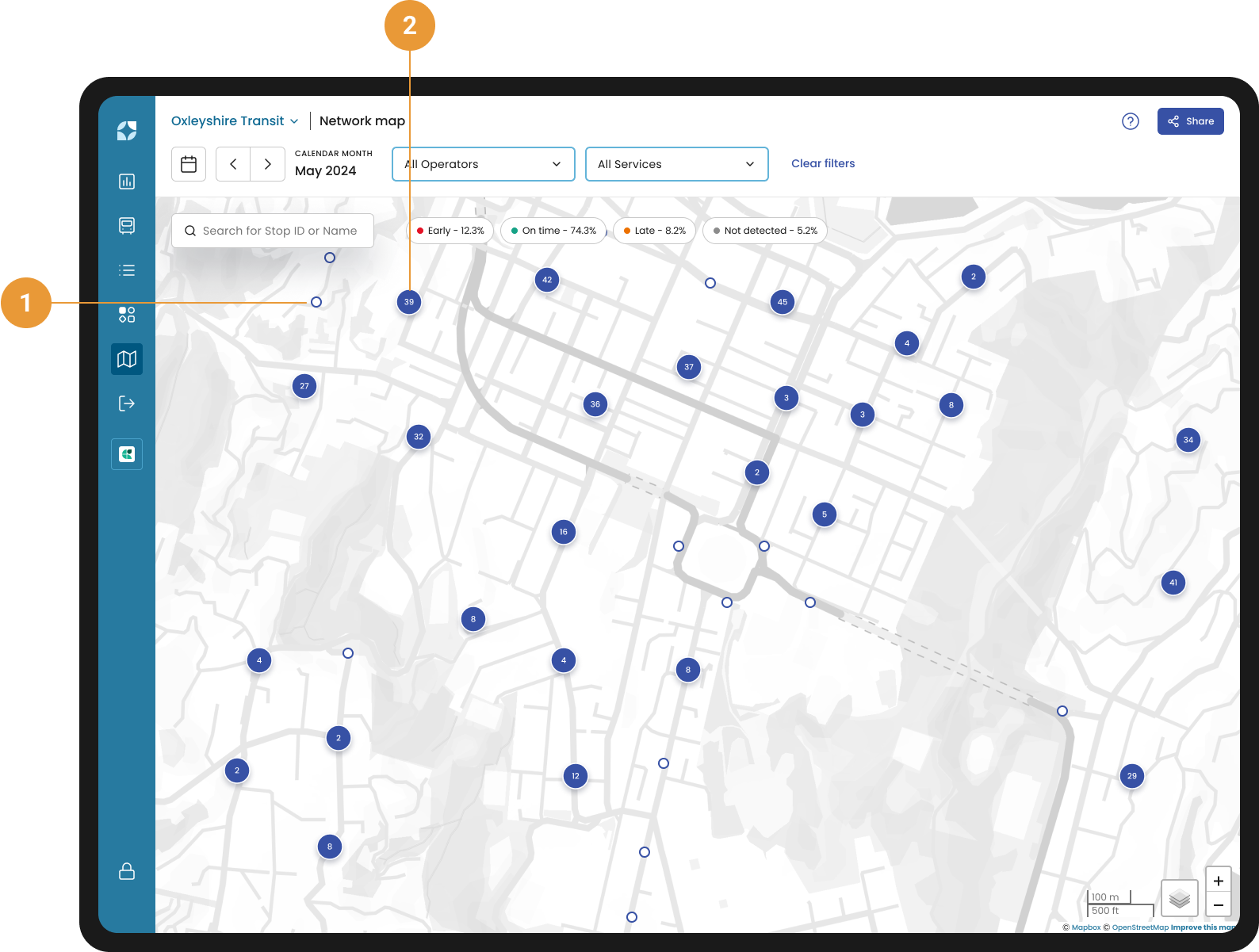Open the All Services dropdown
1259x952 pixels.
click(677, 164)
